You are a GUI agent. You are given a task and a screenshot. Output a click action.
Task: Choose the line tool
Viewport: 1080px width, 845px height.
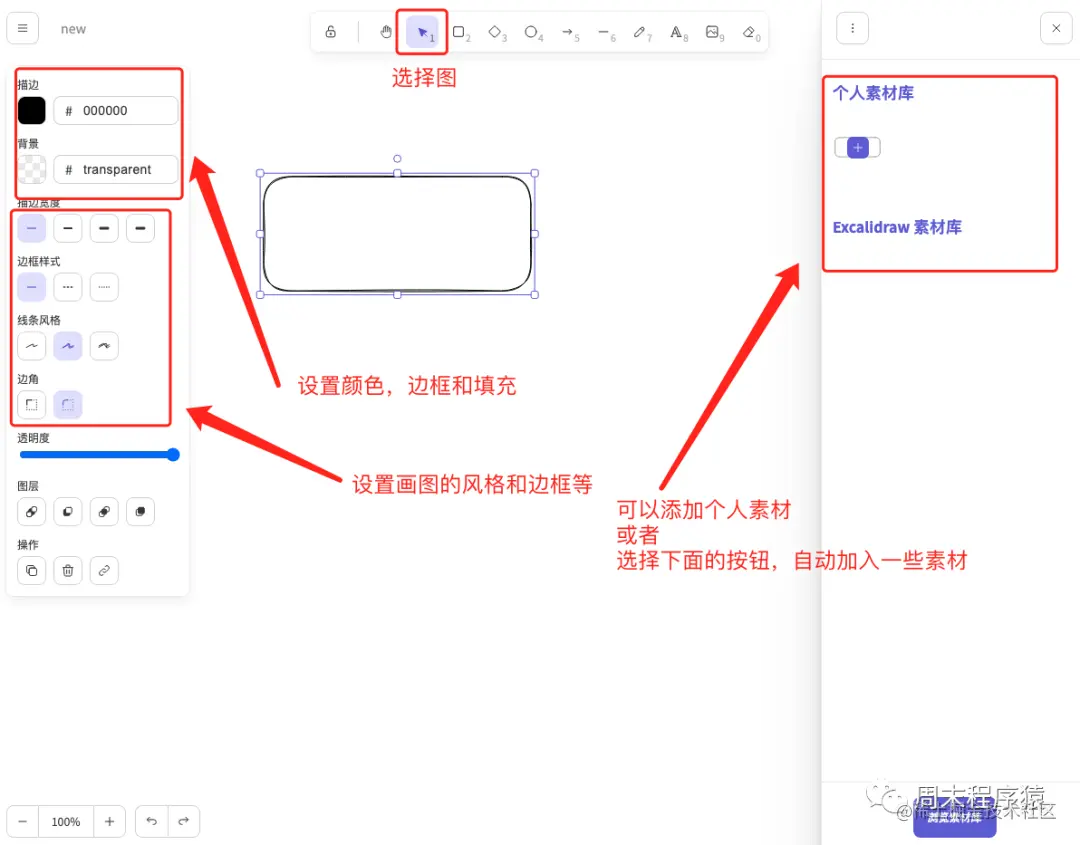604,32
